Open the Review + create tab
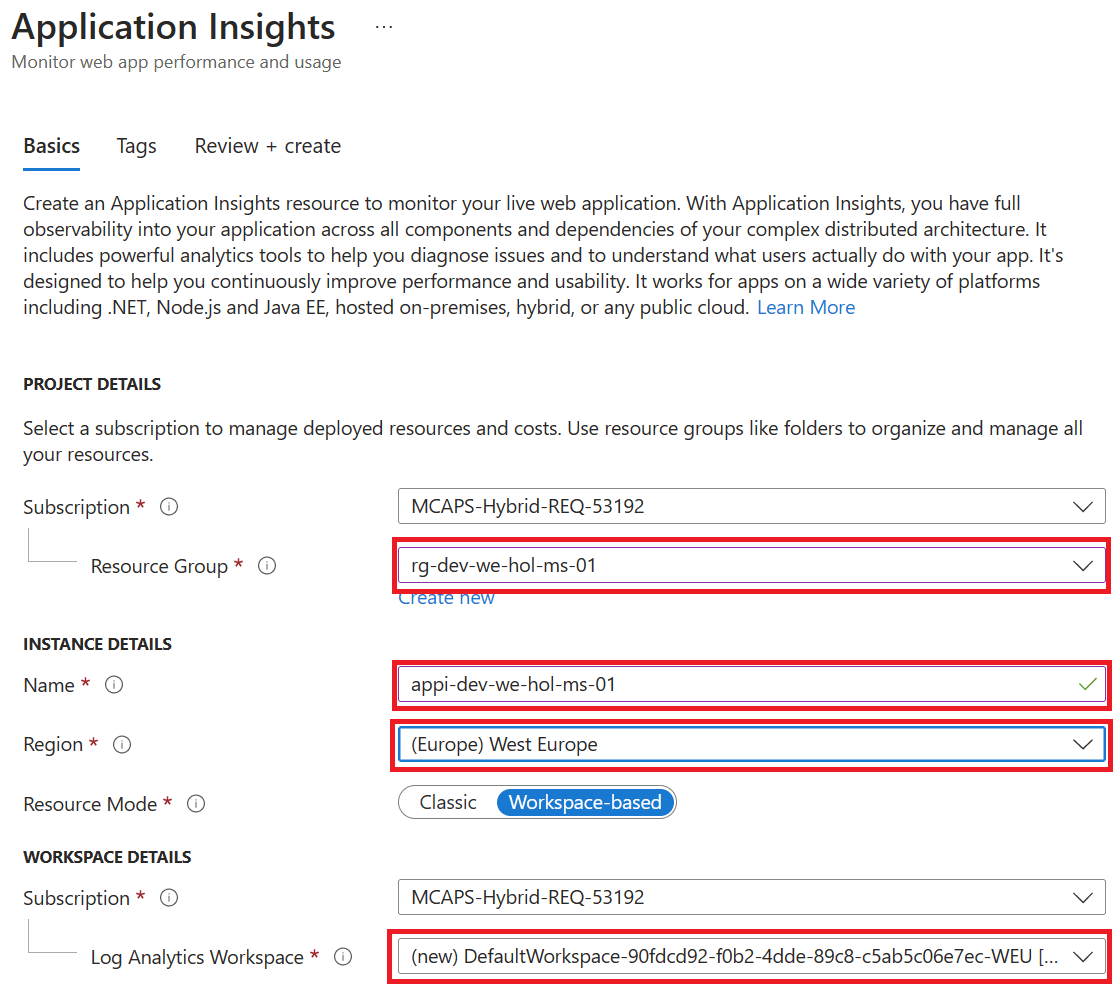The image size is (1120, 1006). pyautogui.click(x=267, y=146)
